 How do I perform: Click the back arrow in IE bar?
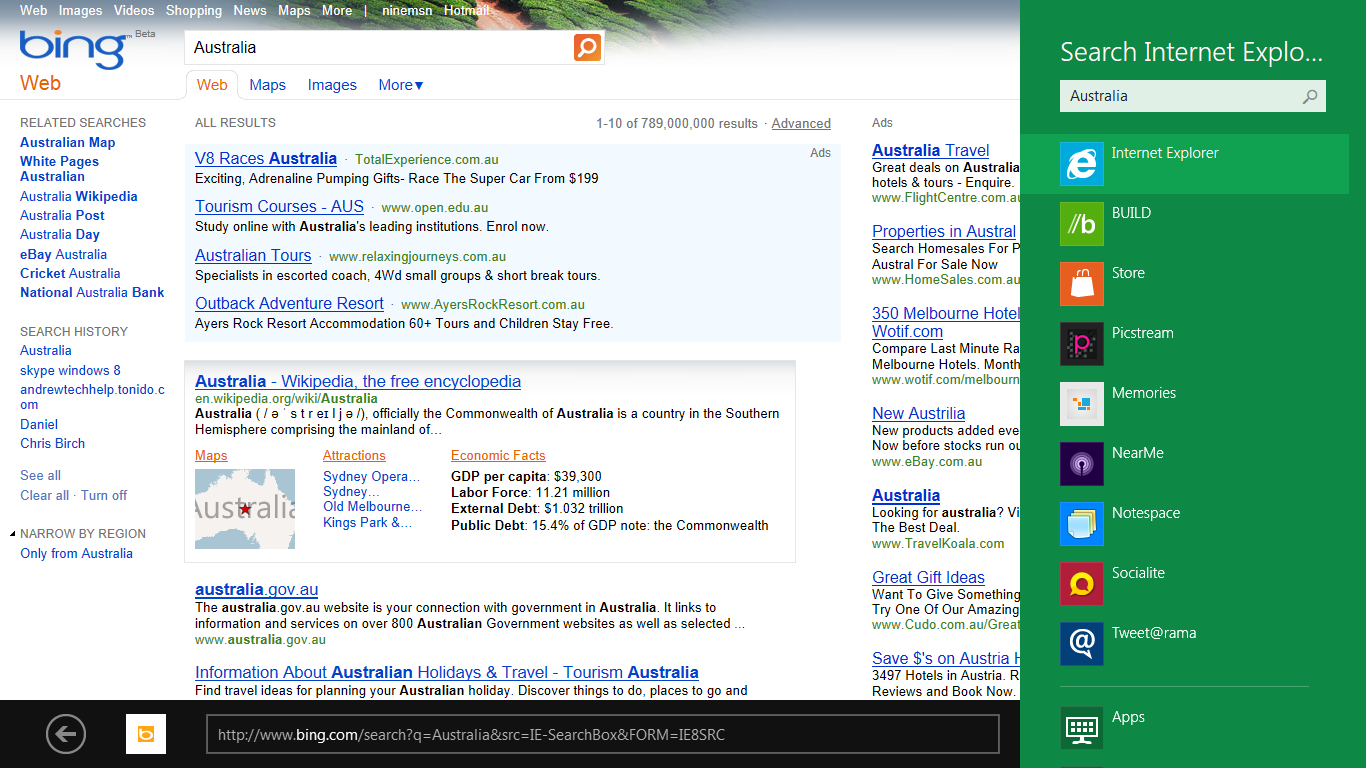pos(66,735)
